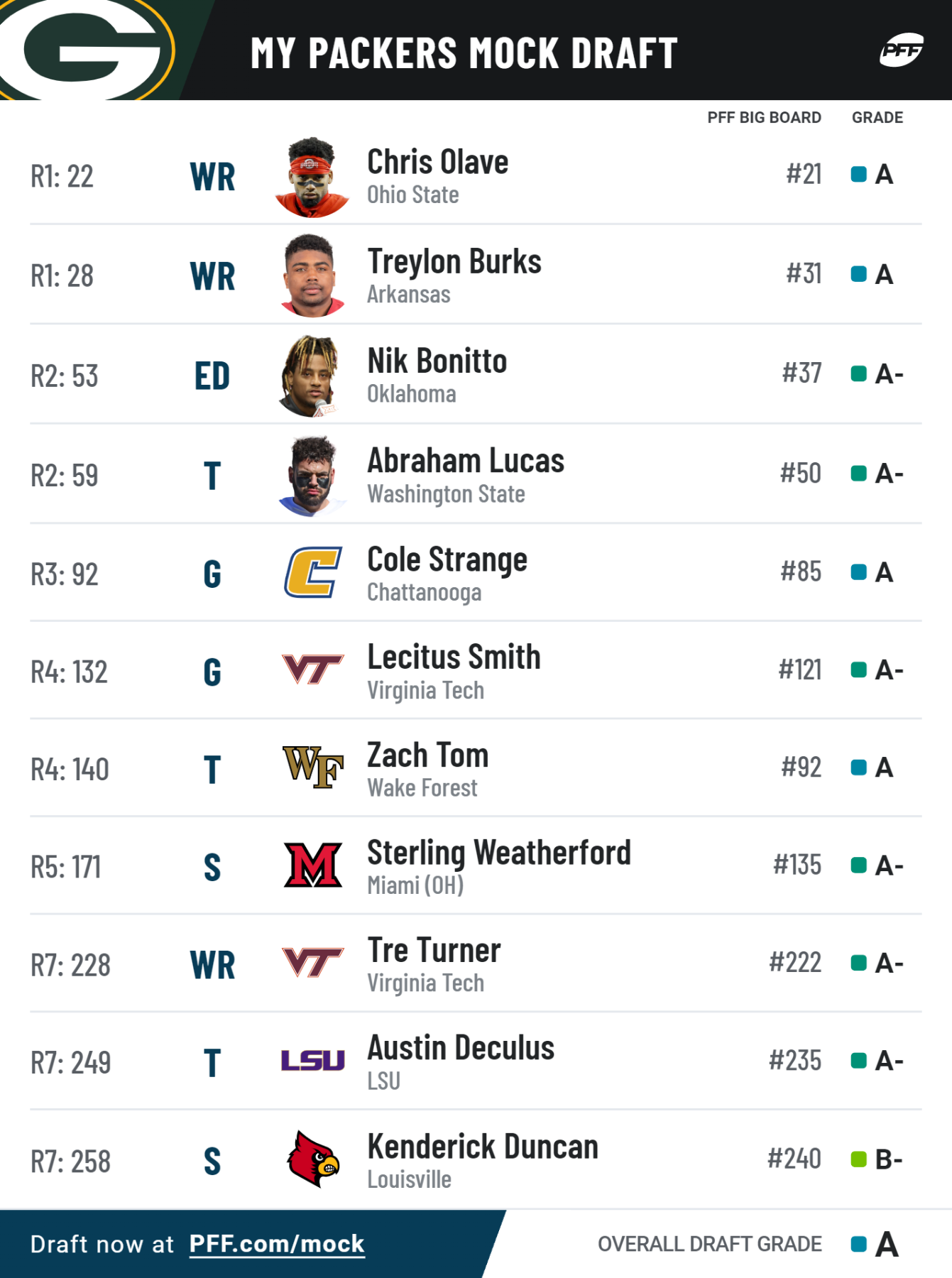Click the Chattanooga logo beside Cole Strange
The image size is (952, 1278).
click(x=313, y=572)
